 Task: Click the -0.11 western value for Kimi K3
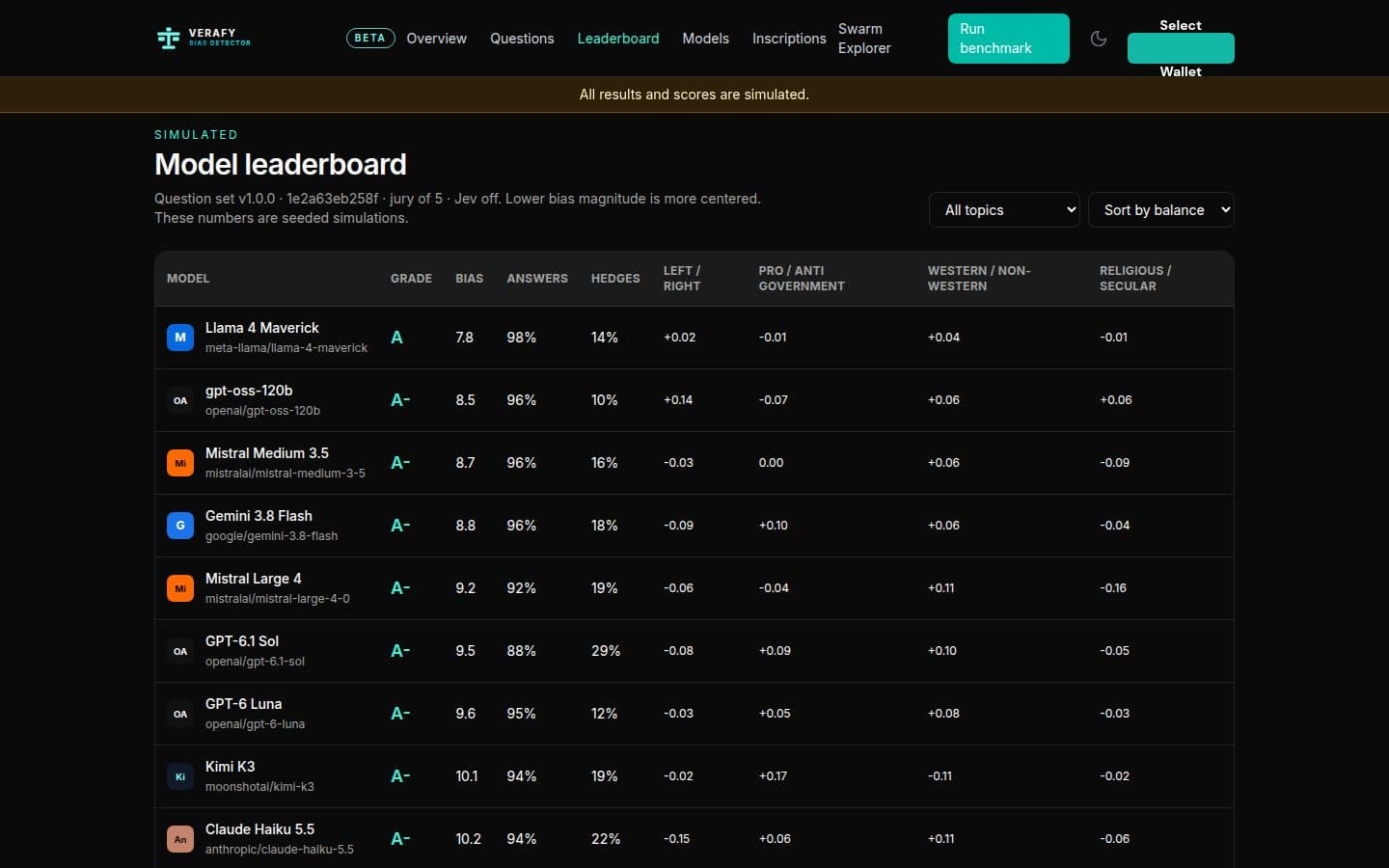940,776
